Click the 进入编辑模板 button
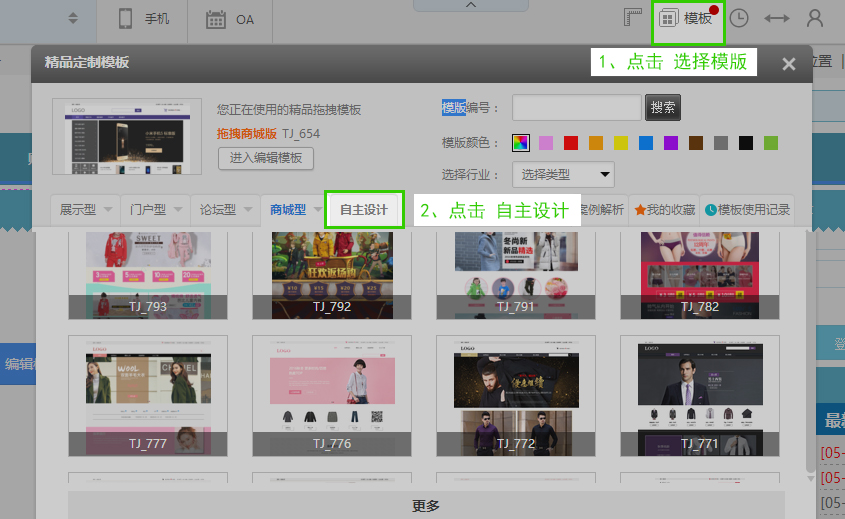The width and height of the screenshot is (845, 519). pos(266,158)
